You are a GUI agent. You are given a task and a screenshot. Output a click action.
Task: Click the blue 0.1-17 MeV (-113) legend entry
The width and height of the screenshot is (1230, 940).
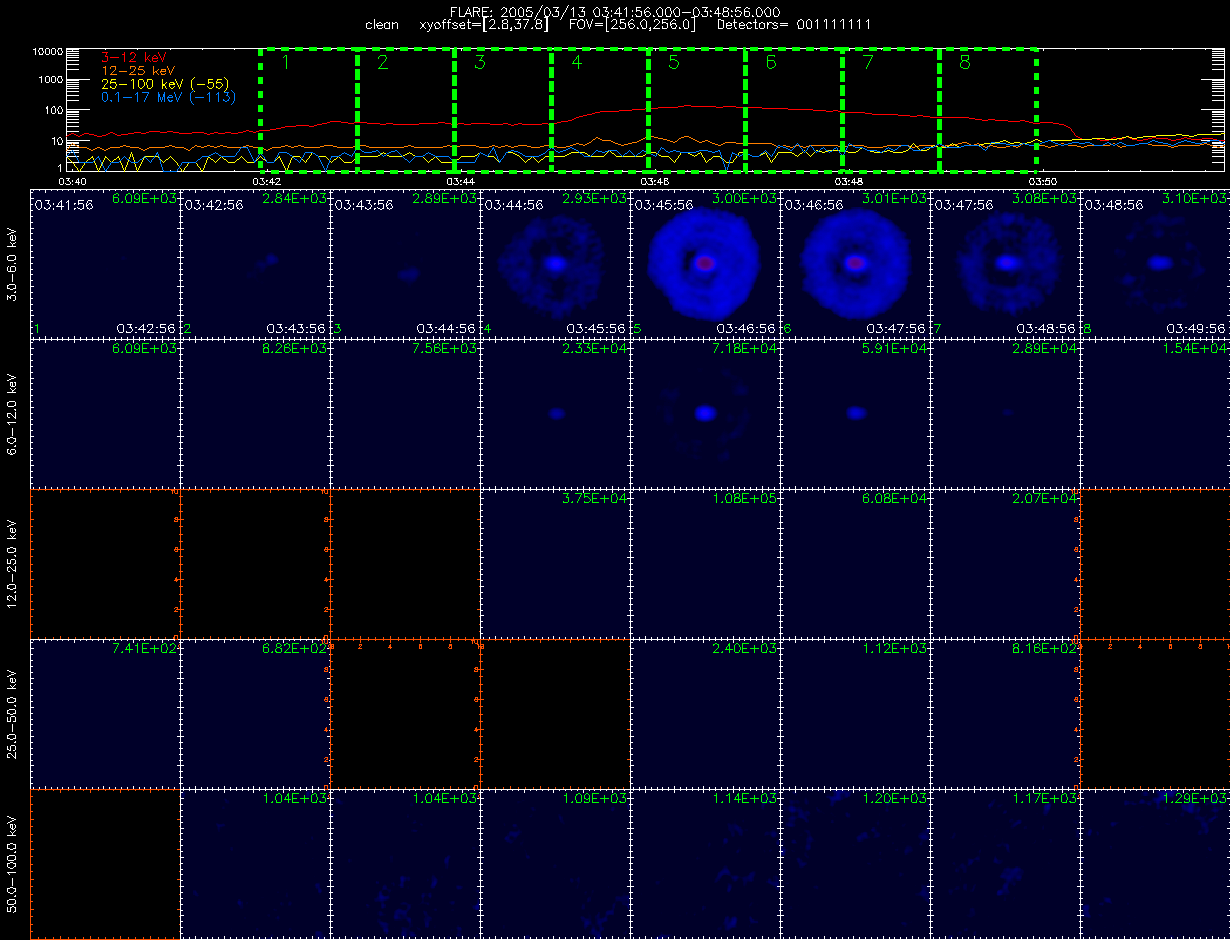pos(167,97)
